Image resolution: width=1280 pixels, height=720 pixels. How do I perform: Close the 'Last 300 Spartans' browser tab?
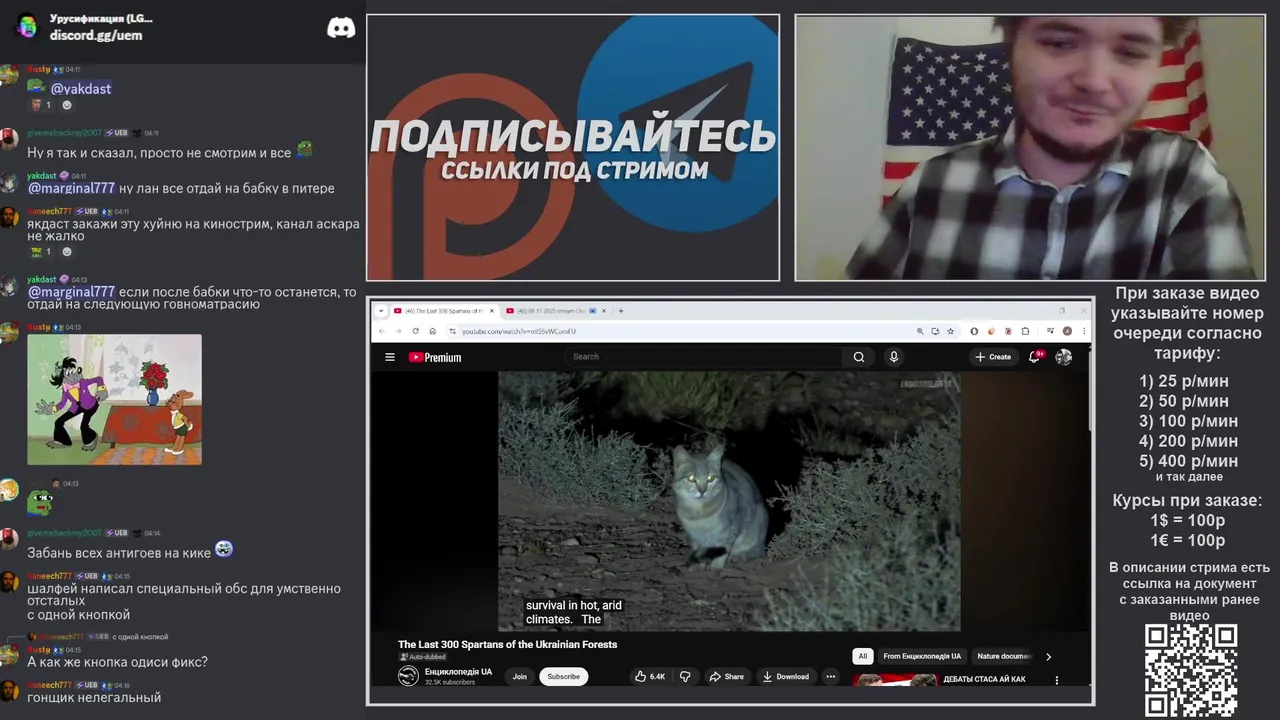click(491, 311)
